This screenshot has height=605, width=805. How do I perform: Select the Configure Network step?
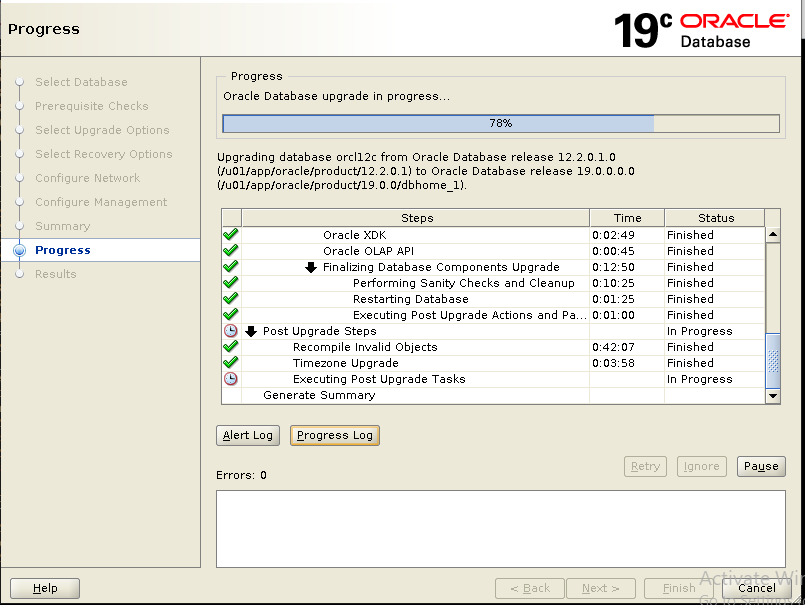pos(87,178)
